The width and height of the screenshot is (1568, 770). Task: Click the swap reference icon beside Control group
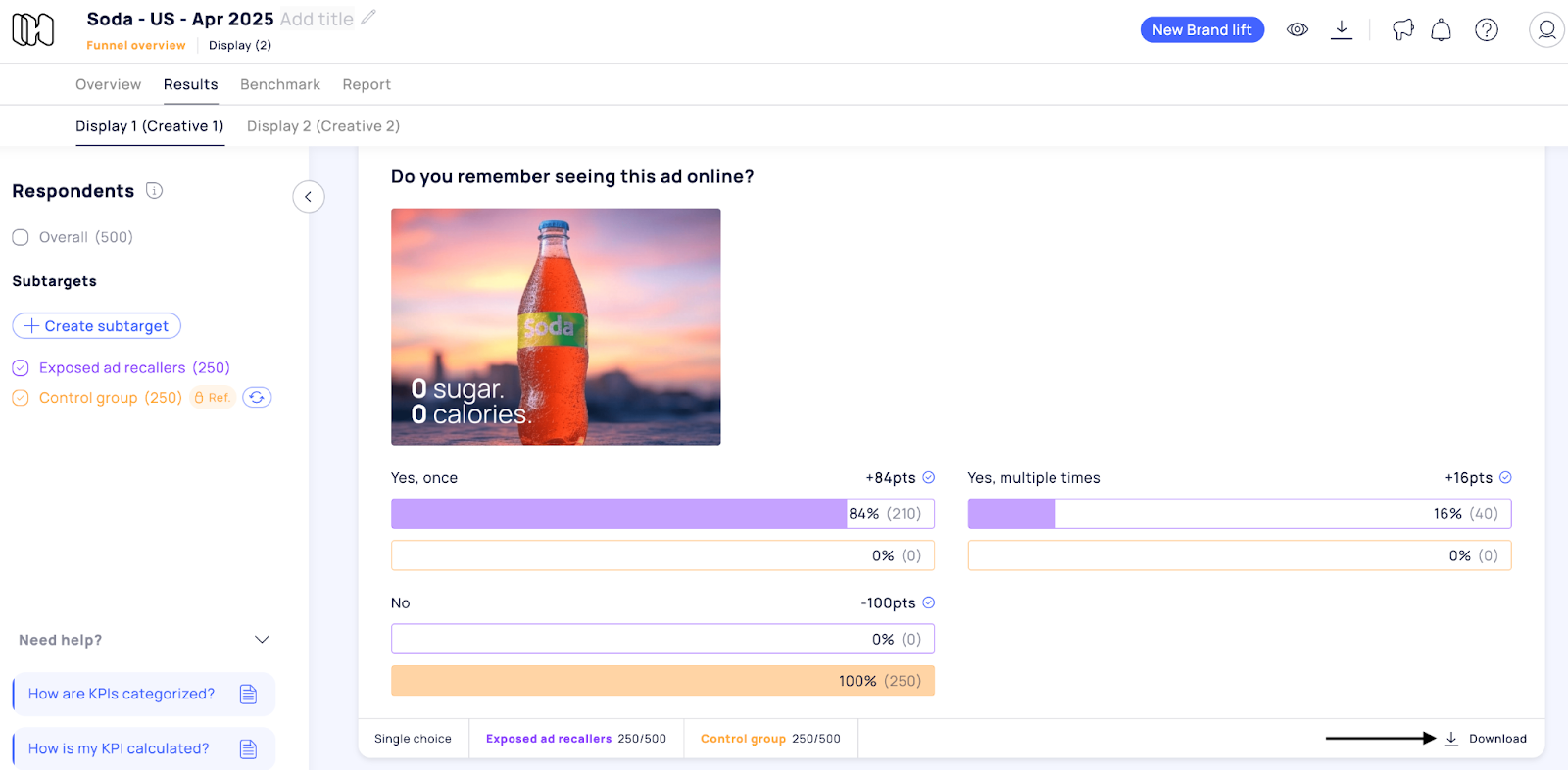(257, 398)
